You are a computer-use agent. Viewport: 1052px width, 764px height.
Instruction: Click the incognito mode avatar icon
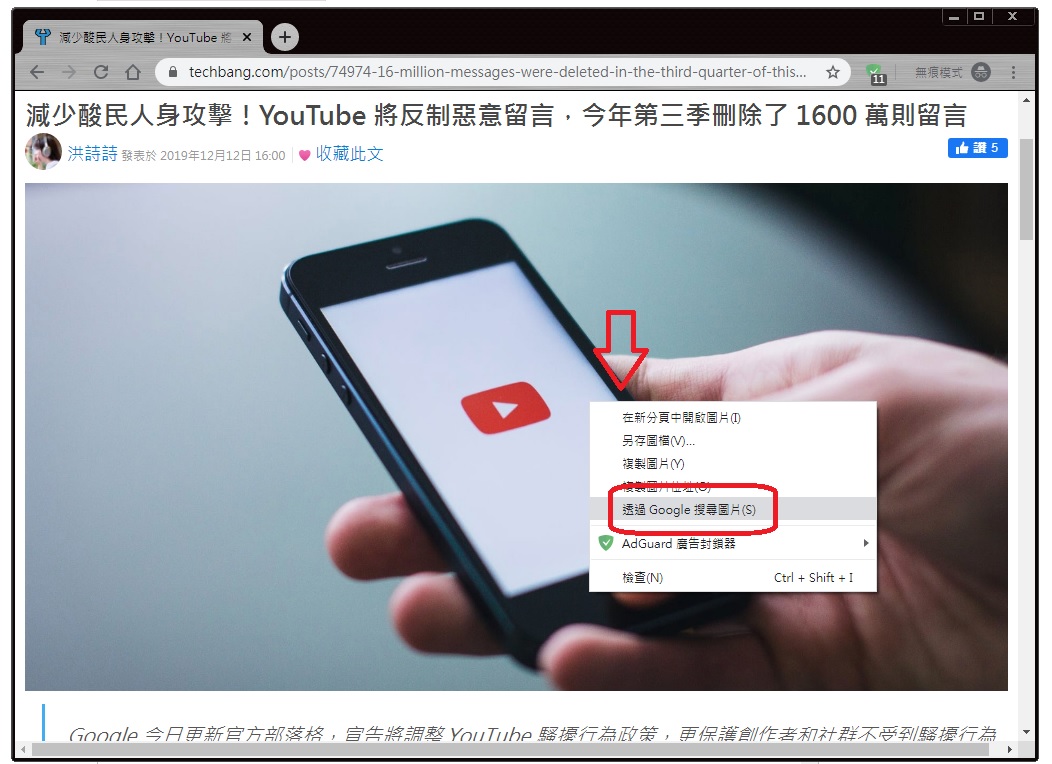click(981, 72)
